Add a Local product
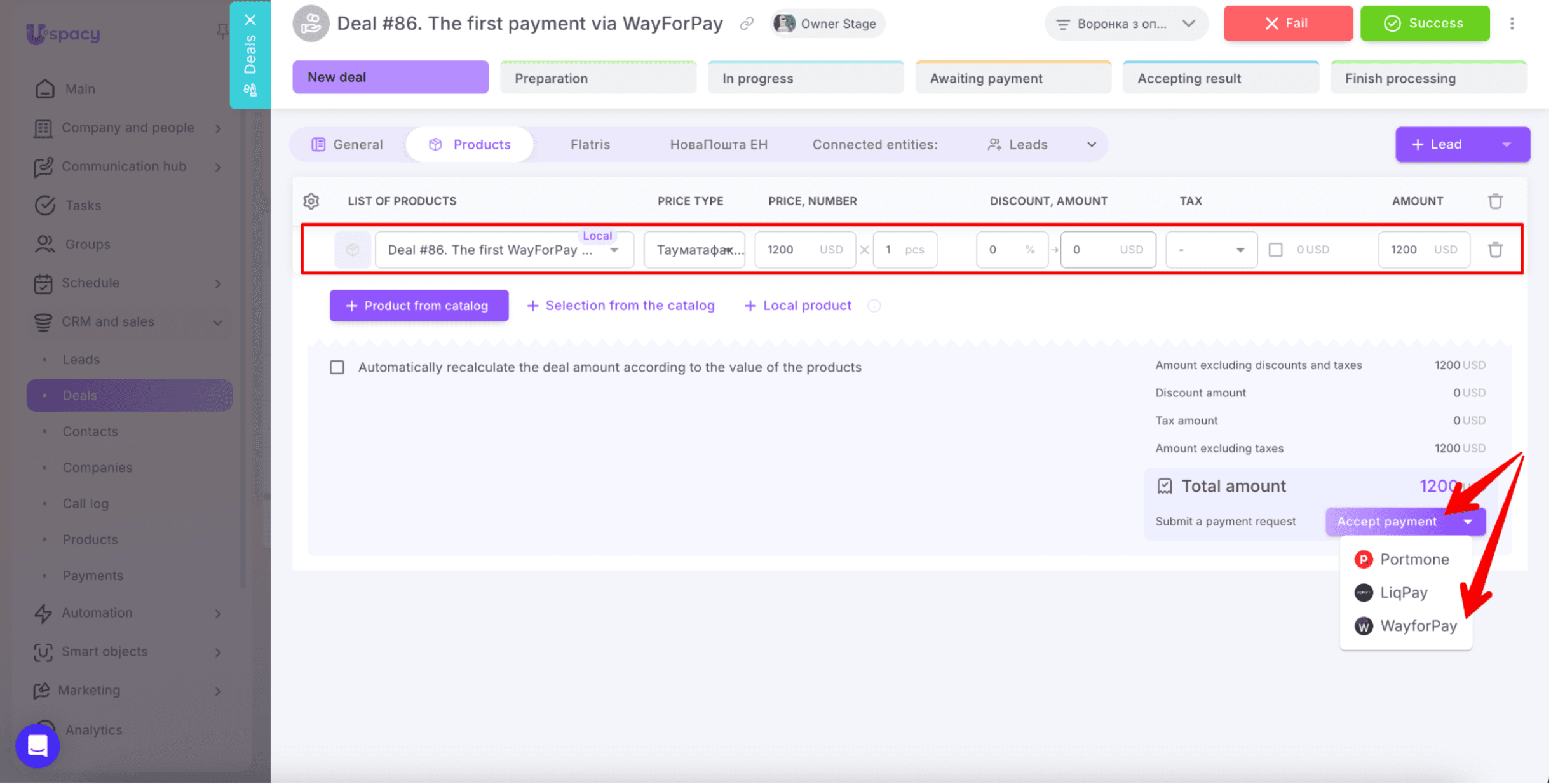 (797, 306)
